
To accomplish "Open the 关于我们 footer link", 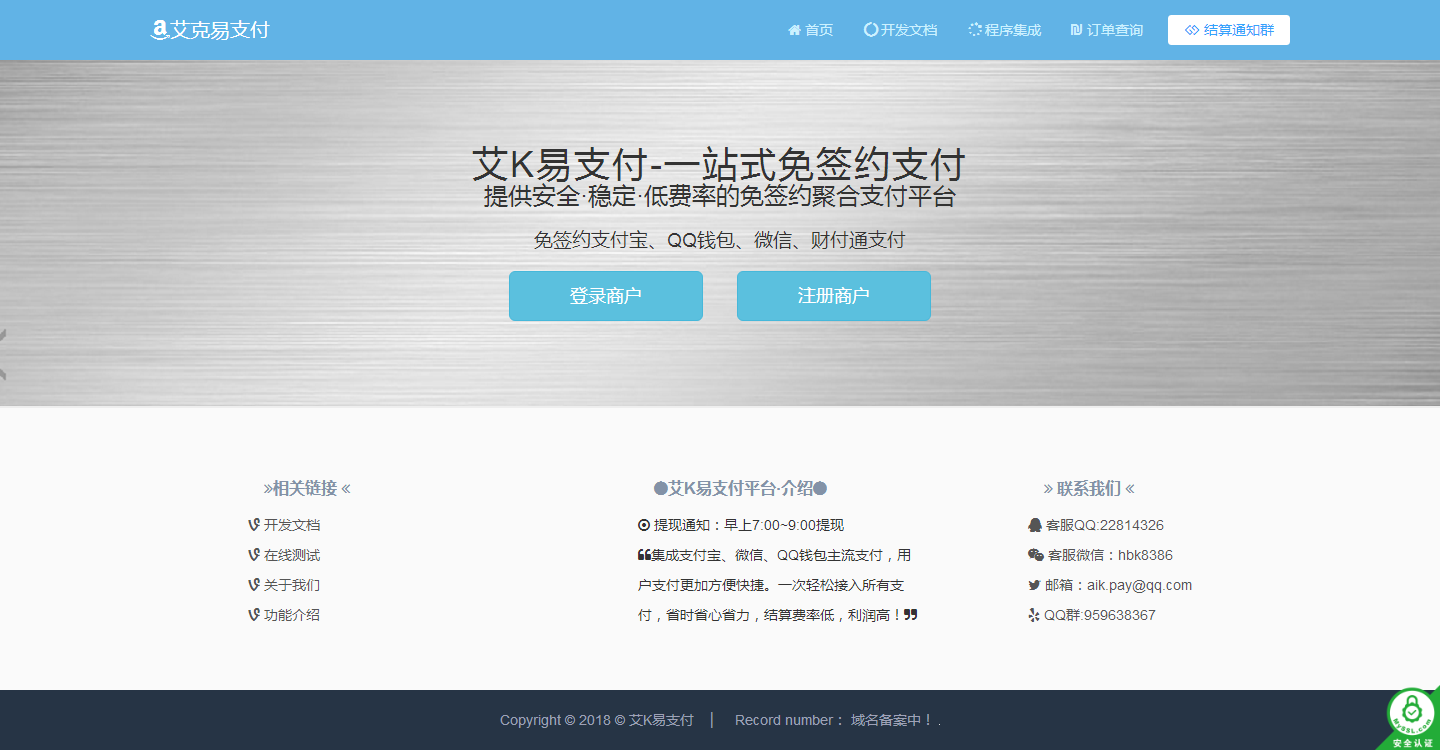I will coord(291,585).
